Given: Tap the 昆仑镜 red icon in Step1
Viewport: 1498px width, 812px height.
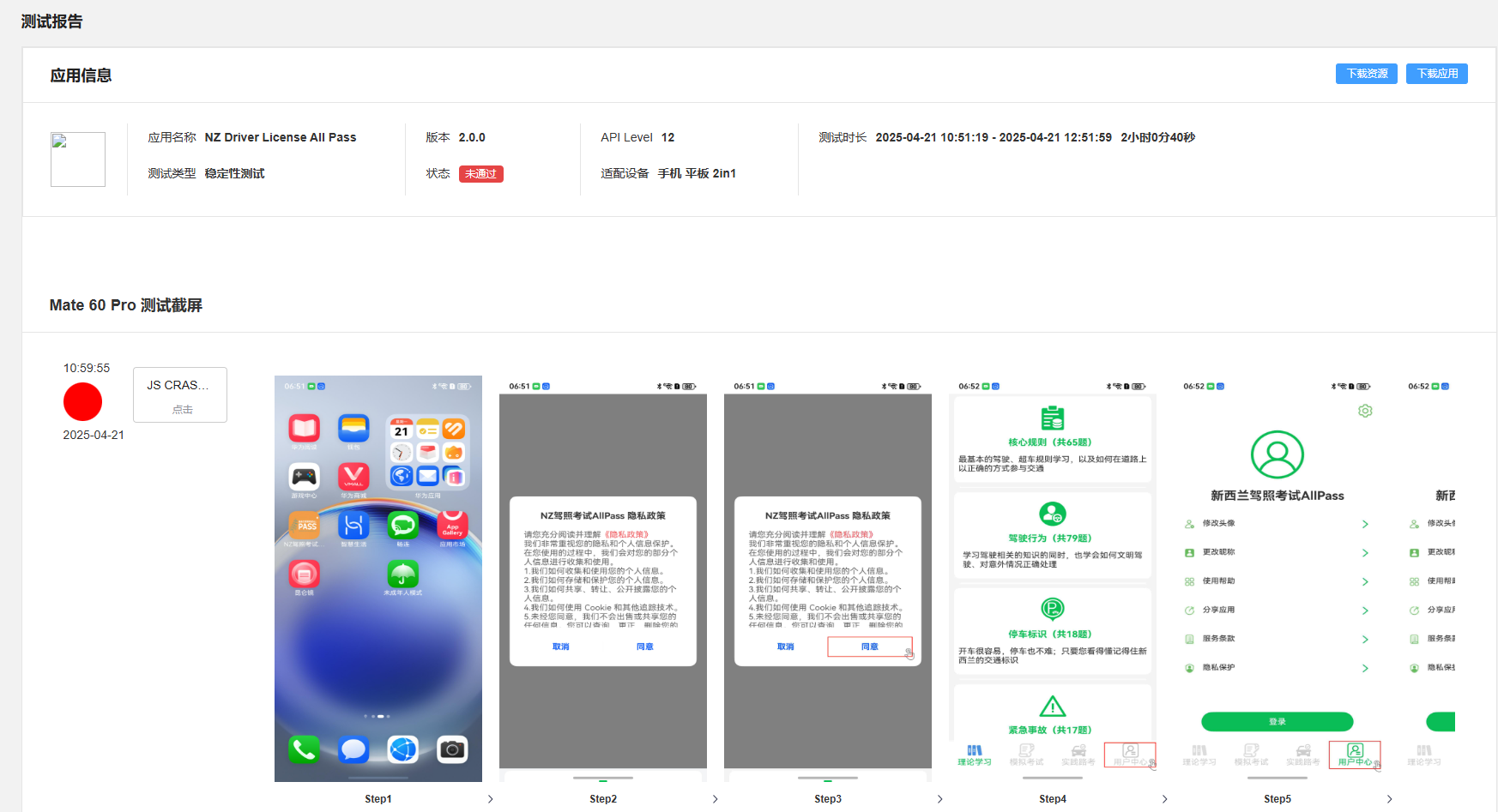Looking at the screenshot, I should [304, 574].
